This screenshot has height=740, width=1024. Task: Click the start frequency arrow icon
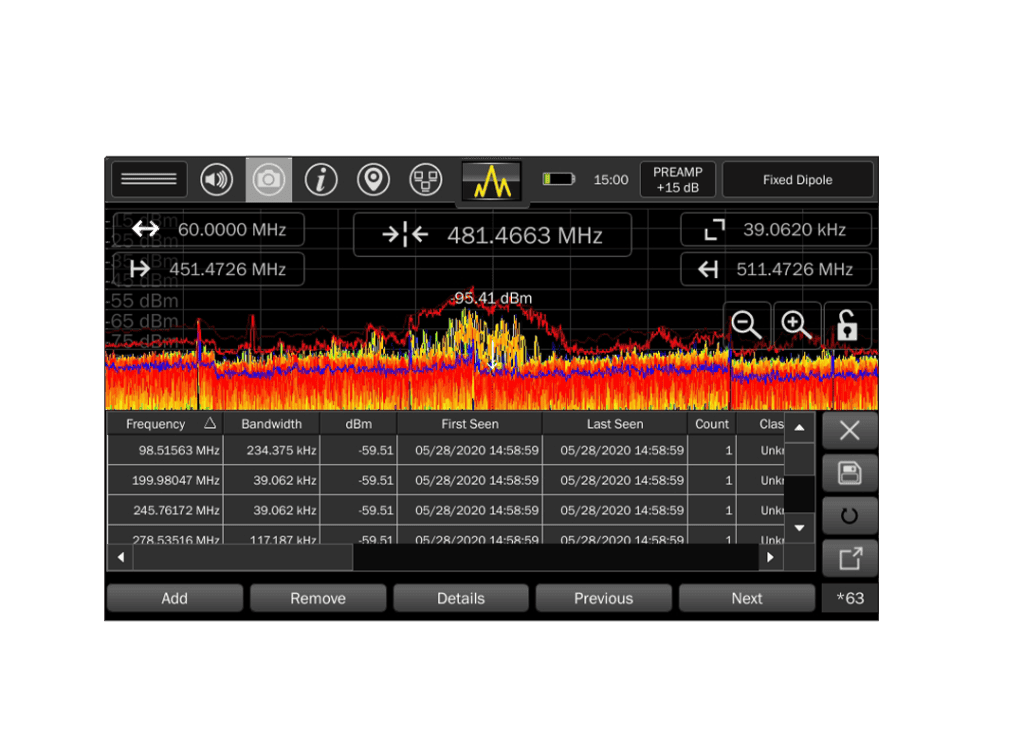(x=140, y=269)
